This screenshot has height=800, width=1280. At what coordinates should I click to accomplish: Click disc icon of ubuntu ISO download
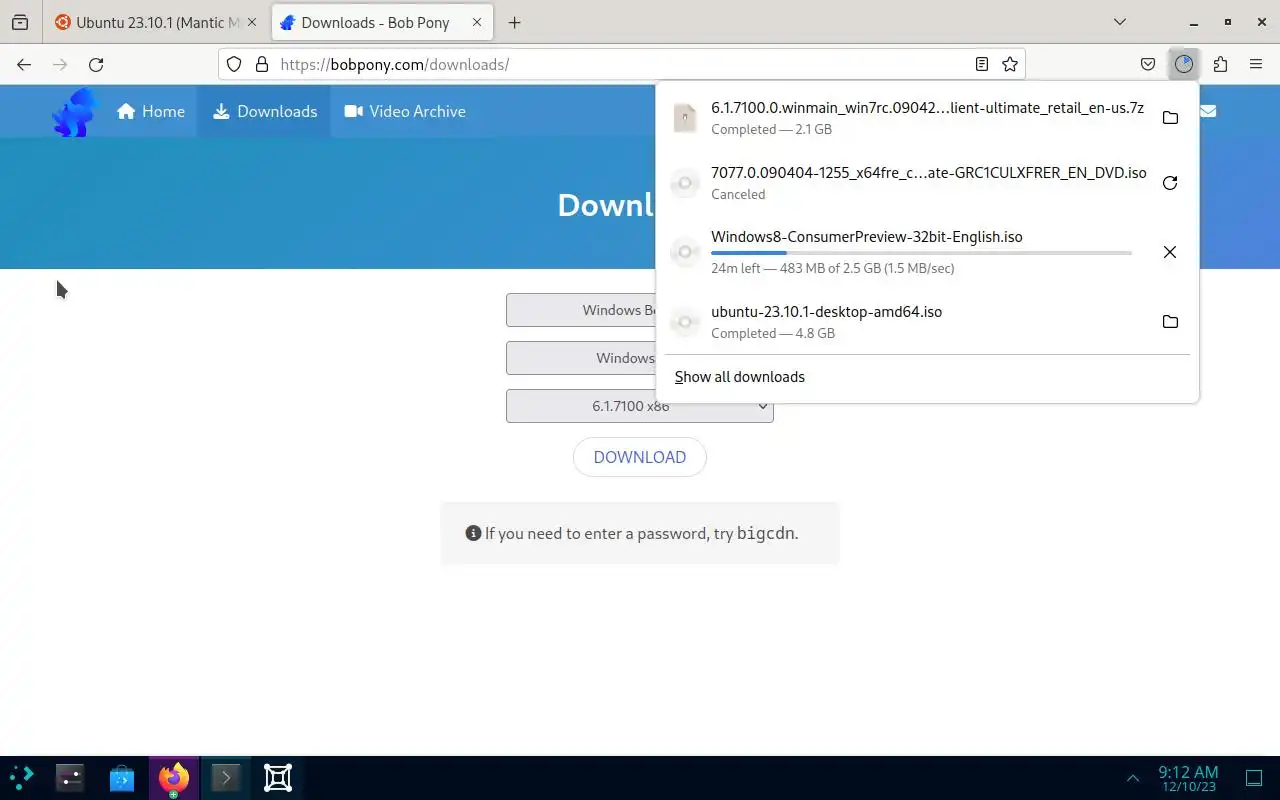[685, 322]
